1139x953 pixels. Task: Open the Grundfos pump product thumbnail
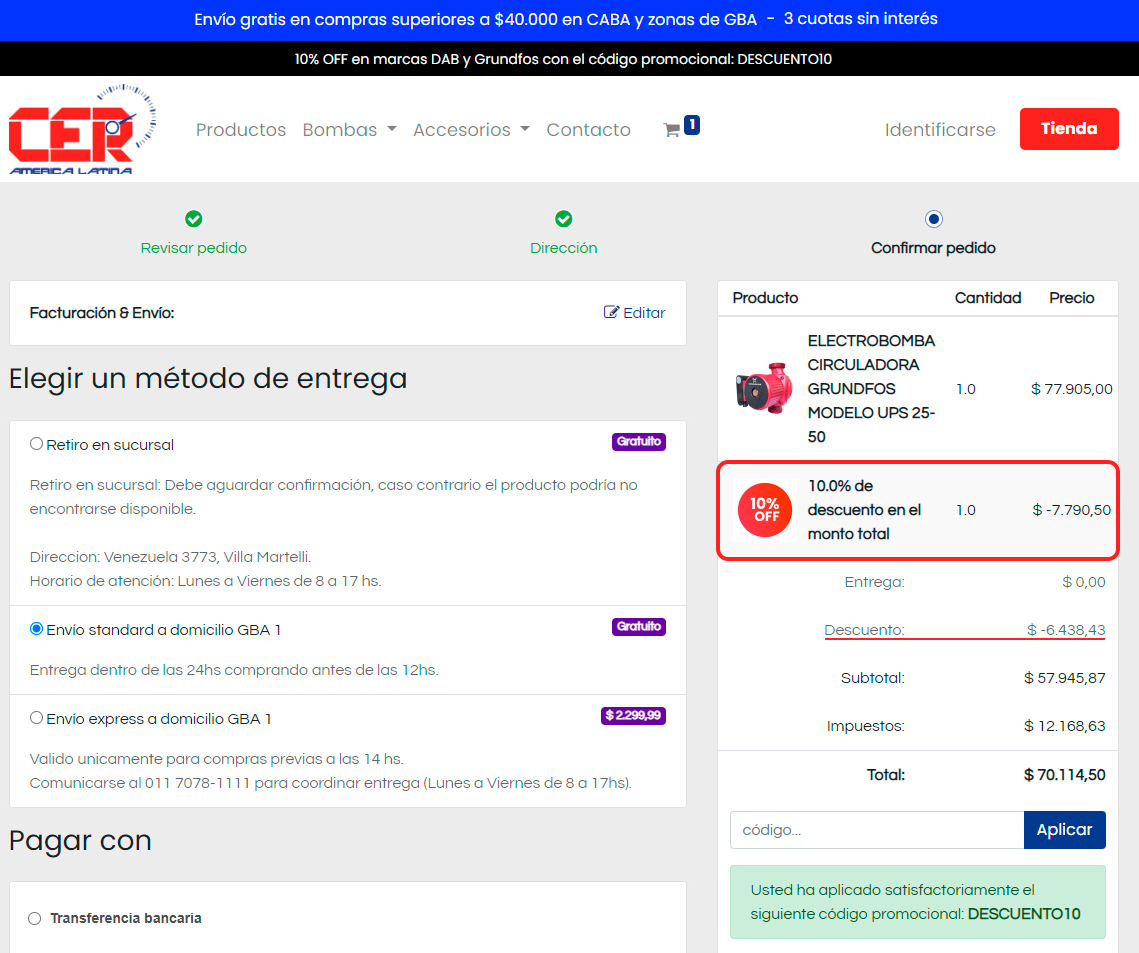763,389
